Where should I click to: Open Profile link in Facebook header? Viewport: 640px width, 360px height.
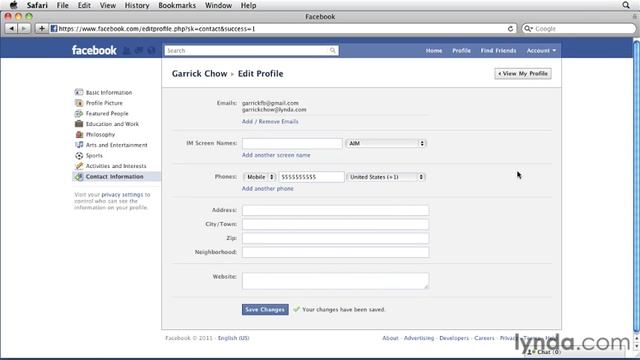coord(461,51)
